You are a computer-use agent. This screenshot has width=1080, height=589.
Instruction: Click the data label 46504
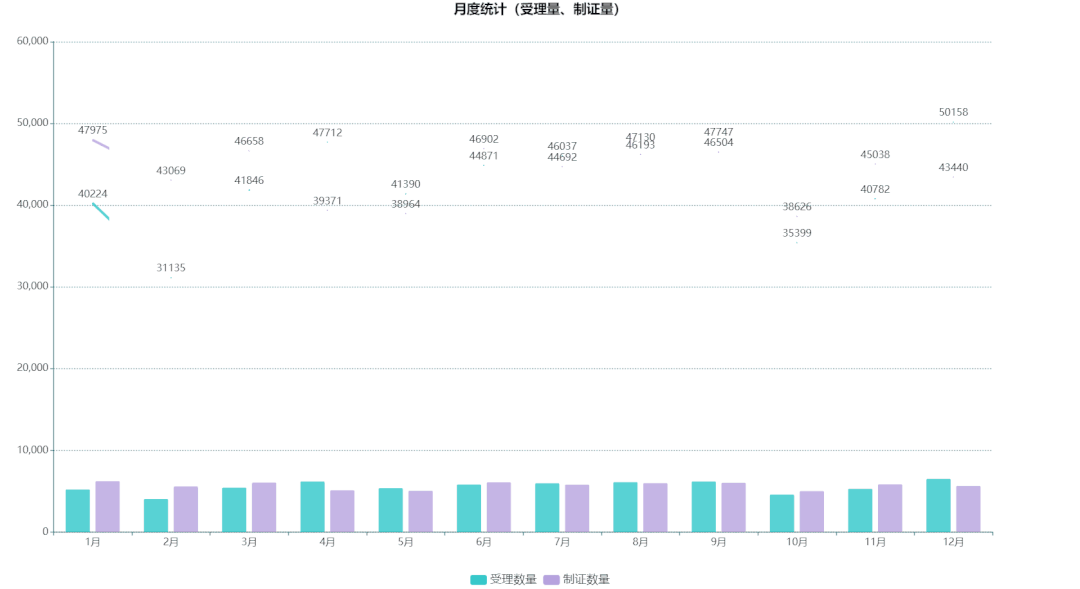(718, 143)
